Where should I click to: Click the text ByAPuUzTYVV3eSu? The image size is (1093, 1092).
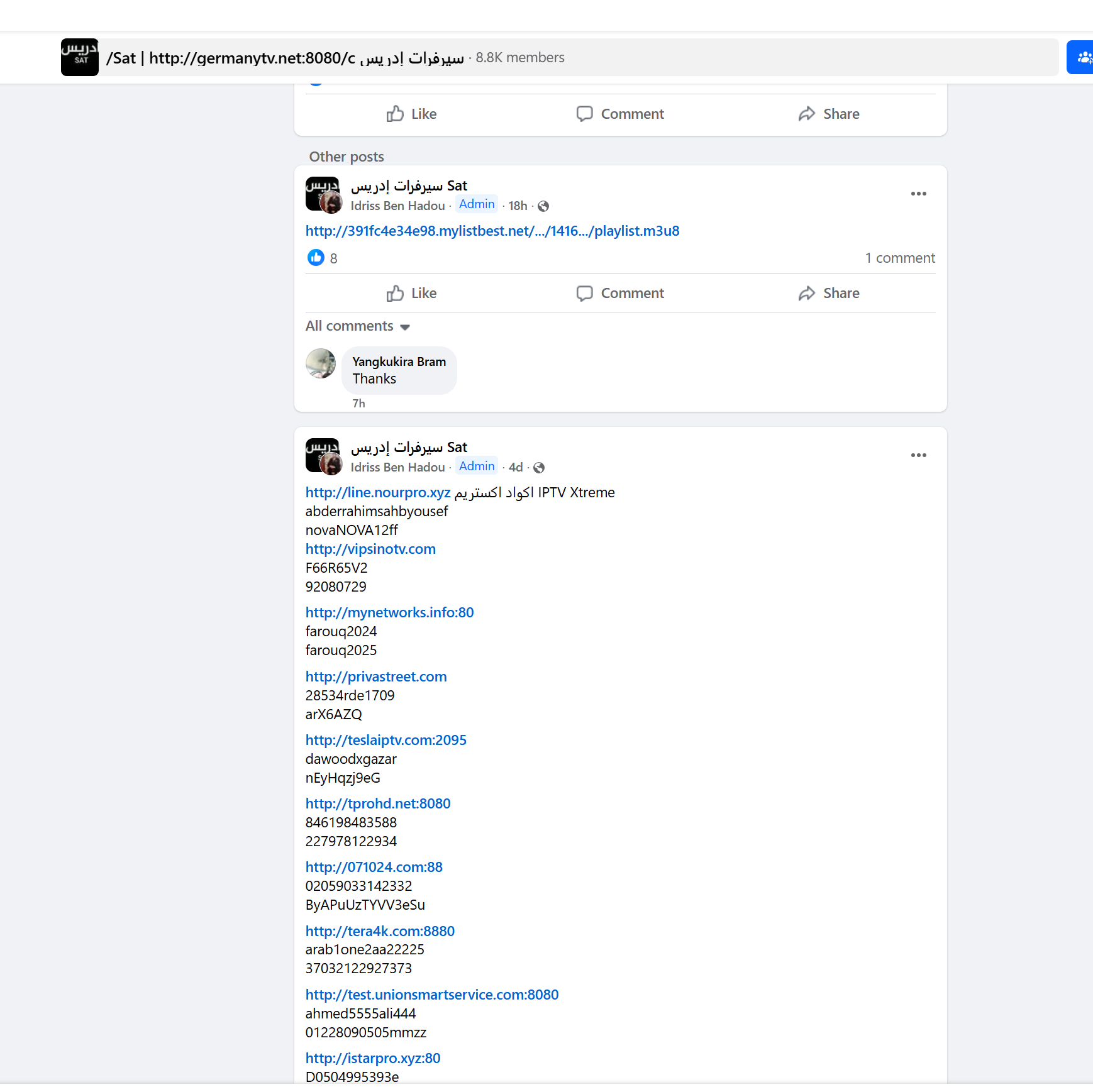365,905
